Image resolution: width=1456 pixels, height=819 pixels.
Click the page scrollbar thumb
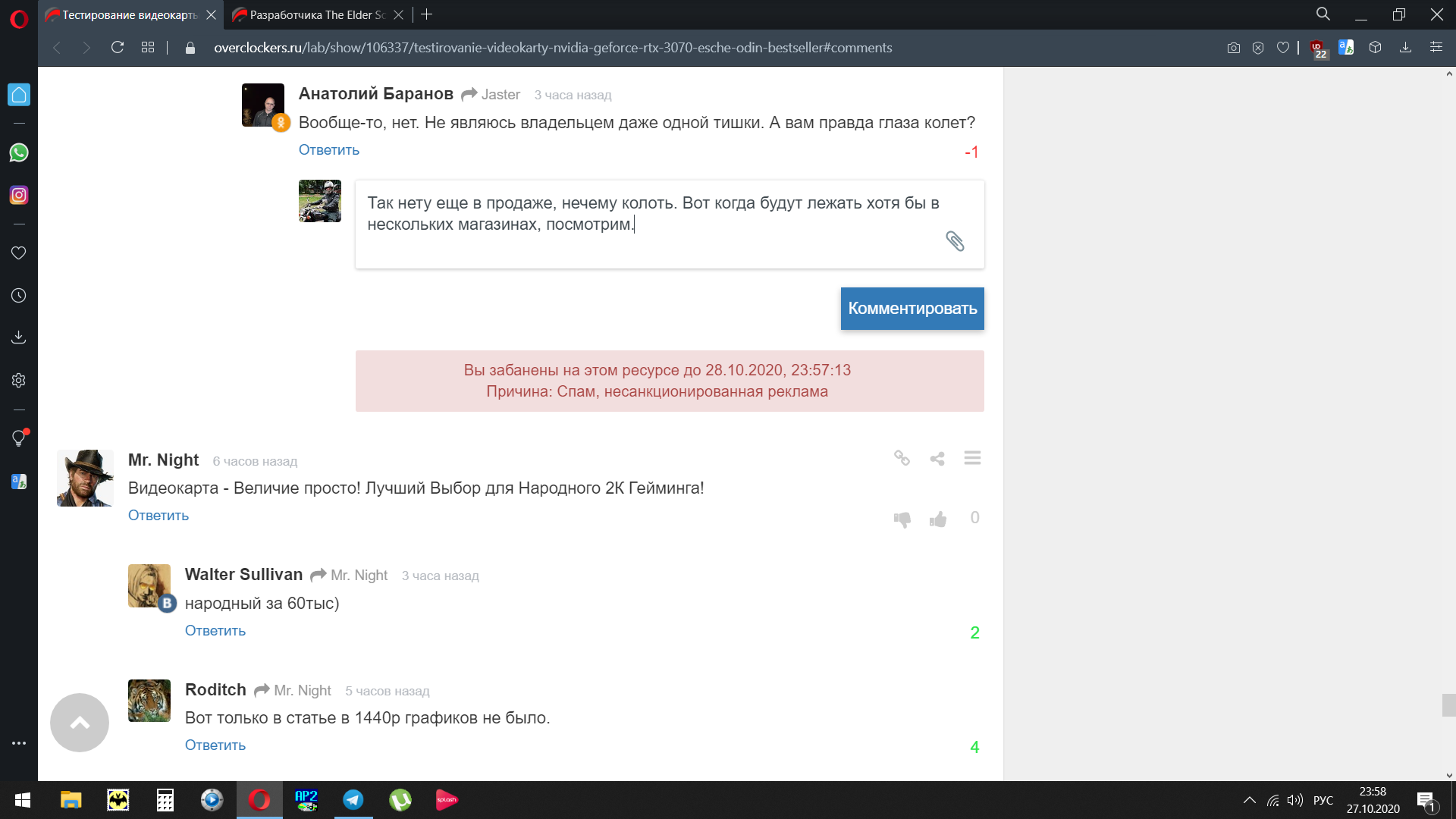click(x=1448, y=704)
